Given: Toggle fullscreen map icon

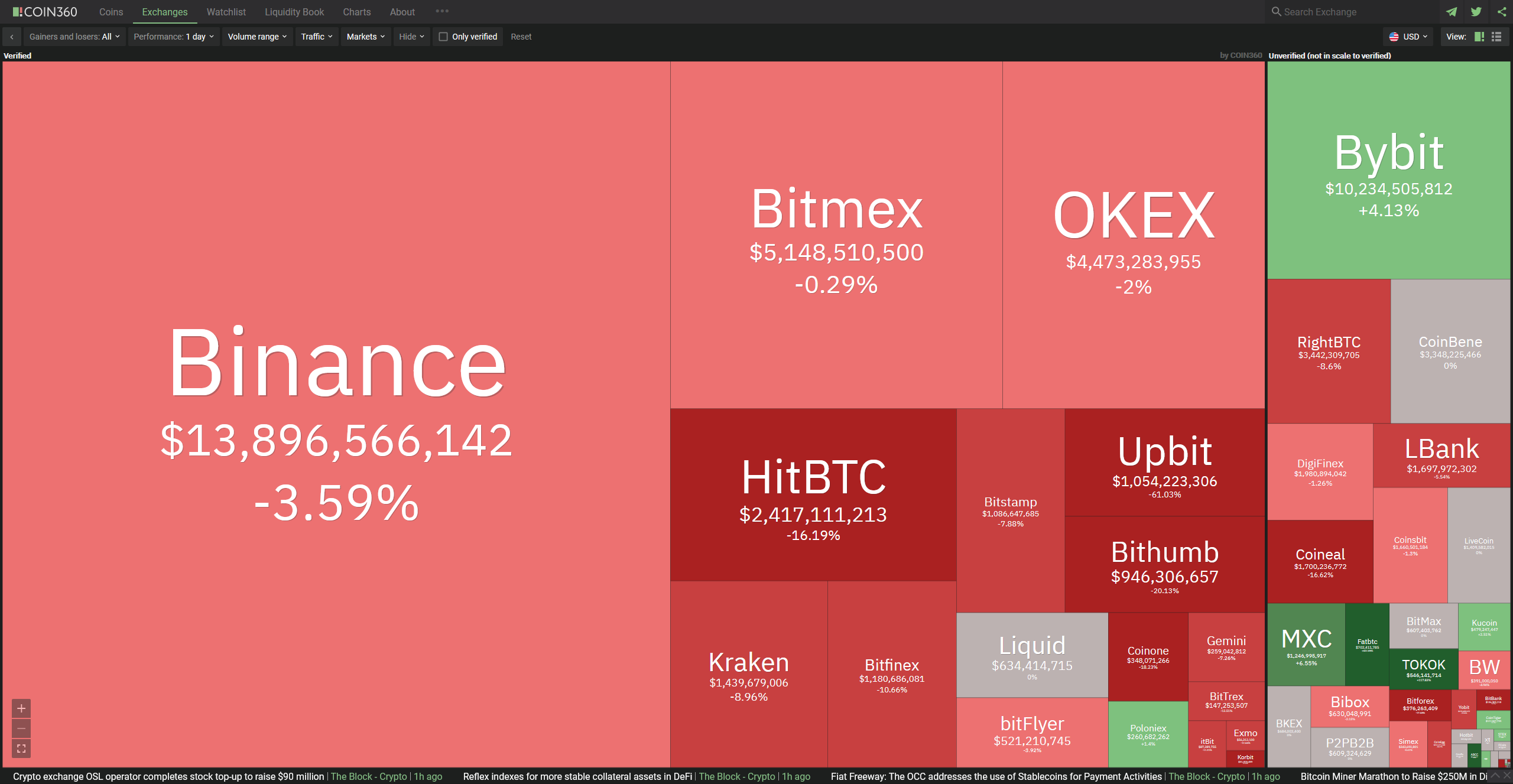Looking at the screenshot, I should (x=21, y=749).
